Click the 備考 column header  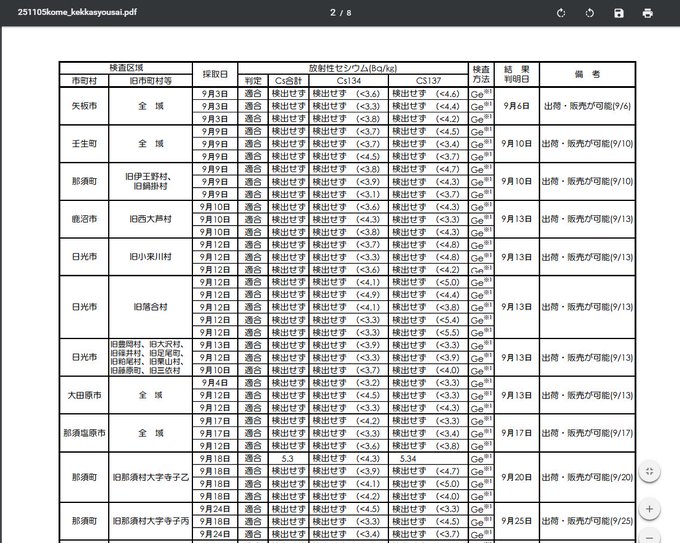tap(587, 74)
